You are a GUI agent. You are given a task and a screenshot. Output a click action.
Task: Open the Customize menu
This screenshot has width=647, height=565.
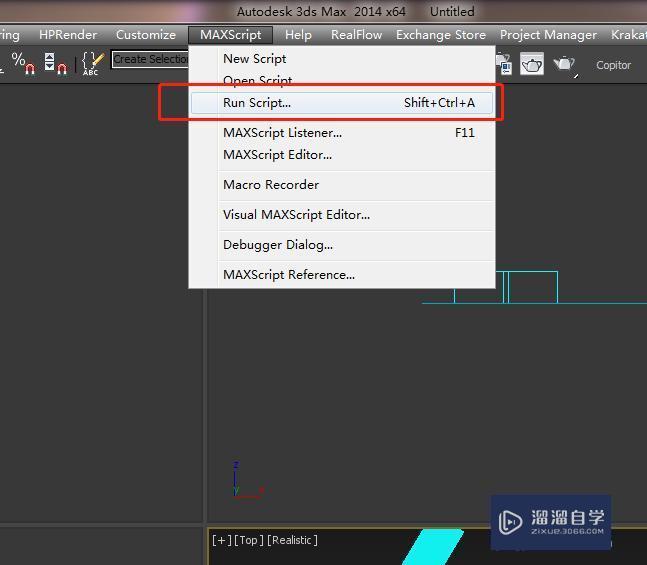point(146,35)
